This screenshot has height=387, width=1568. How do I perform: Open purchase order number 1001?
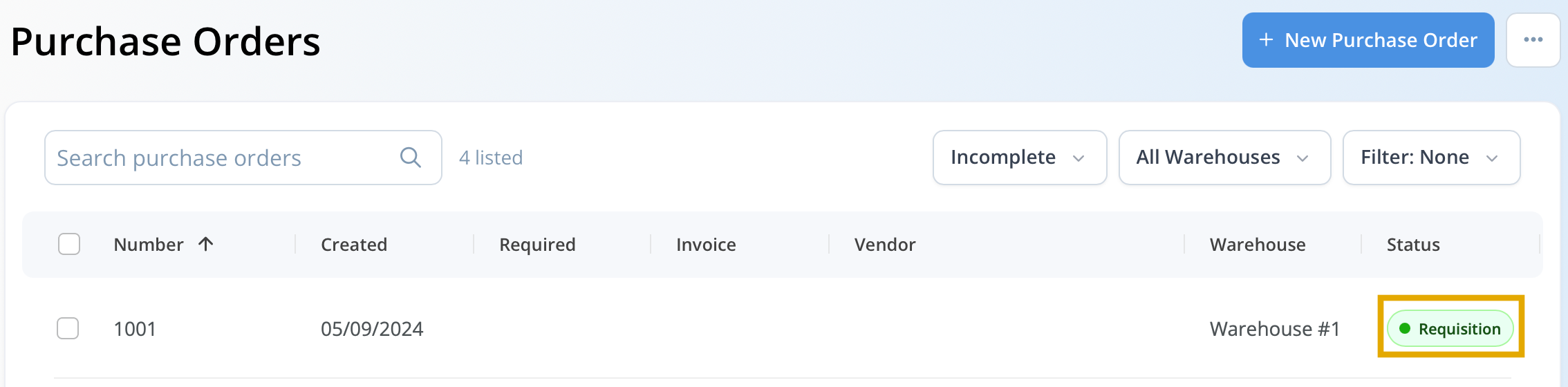pyautogui.click(x=135, y=329)
